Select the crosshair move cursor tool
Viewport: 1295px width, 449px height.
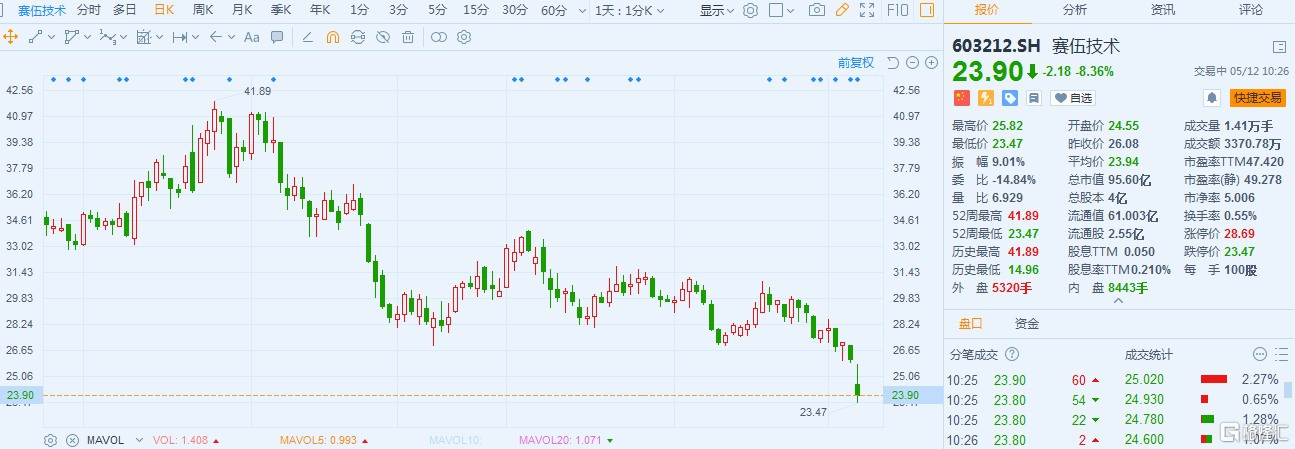click(x=11, y=37)
